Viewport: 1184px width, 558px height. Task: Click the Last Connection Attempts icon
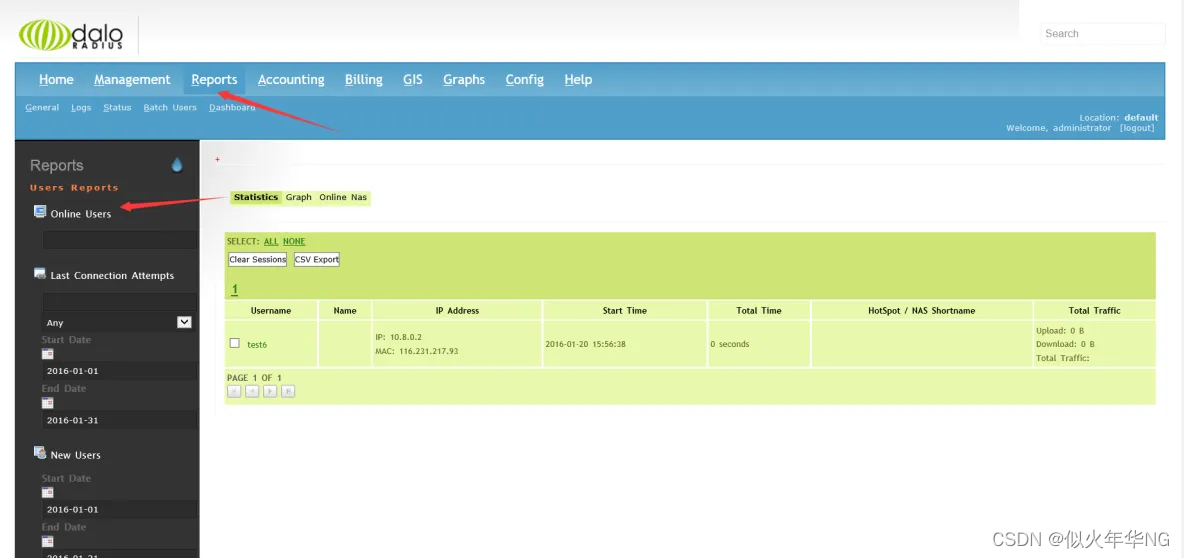[40, 274]
